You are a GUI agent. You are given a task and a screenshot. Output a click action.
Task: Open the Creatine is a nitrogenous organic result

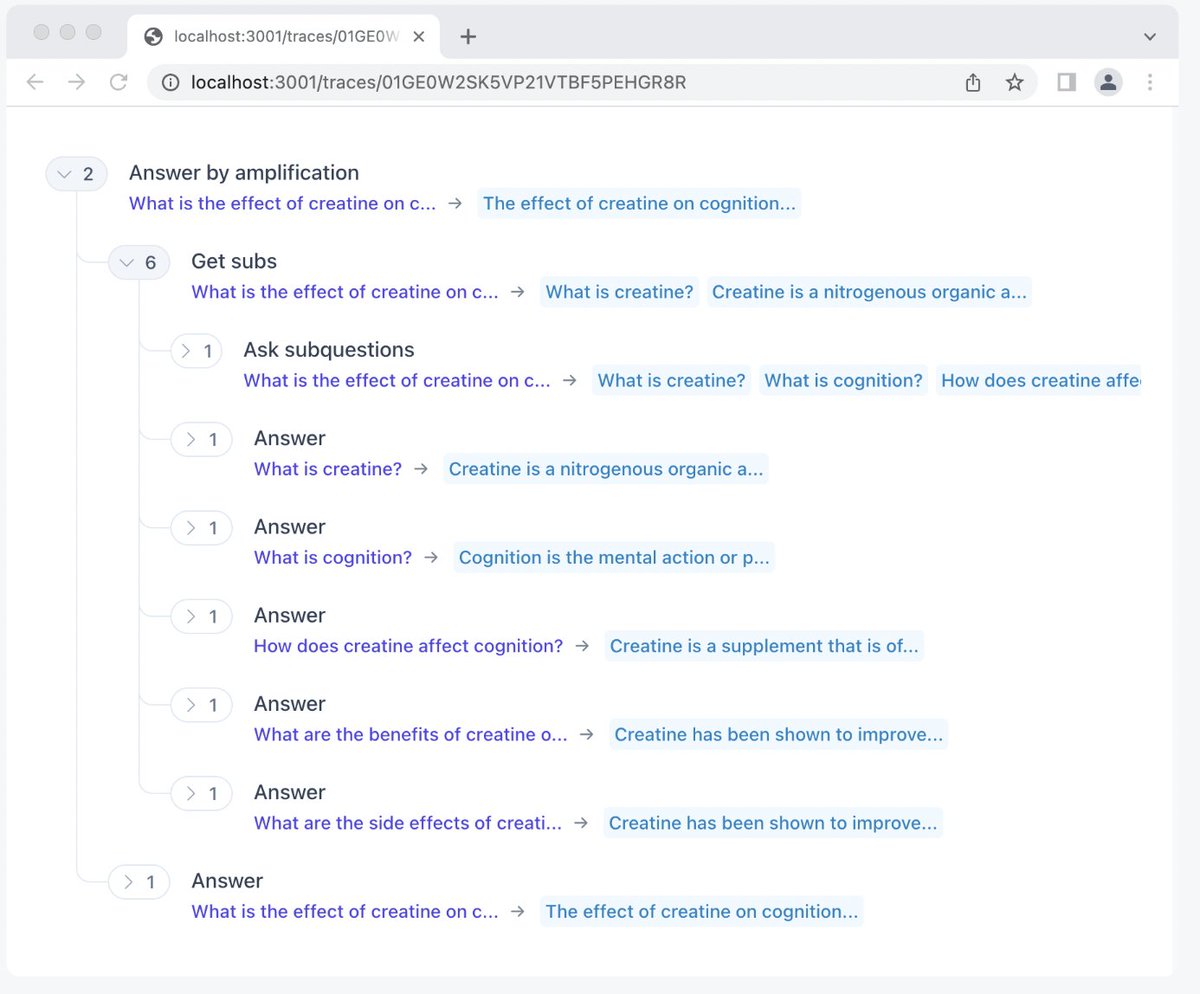(869, 291)
